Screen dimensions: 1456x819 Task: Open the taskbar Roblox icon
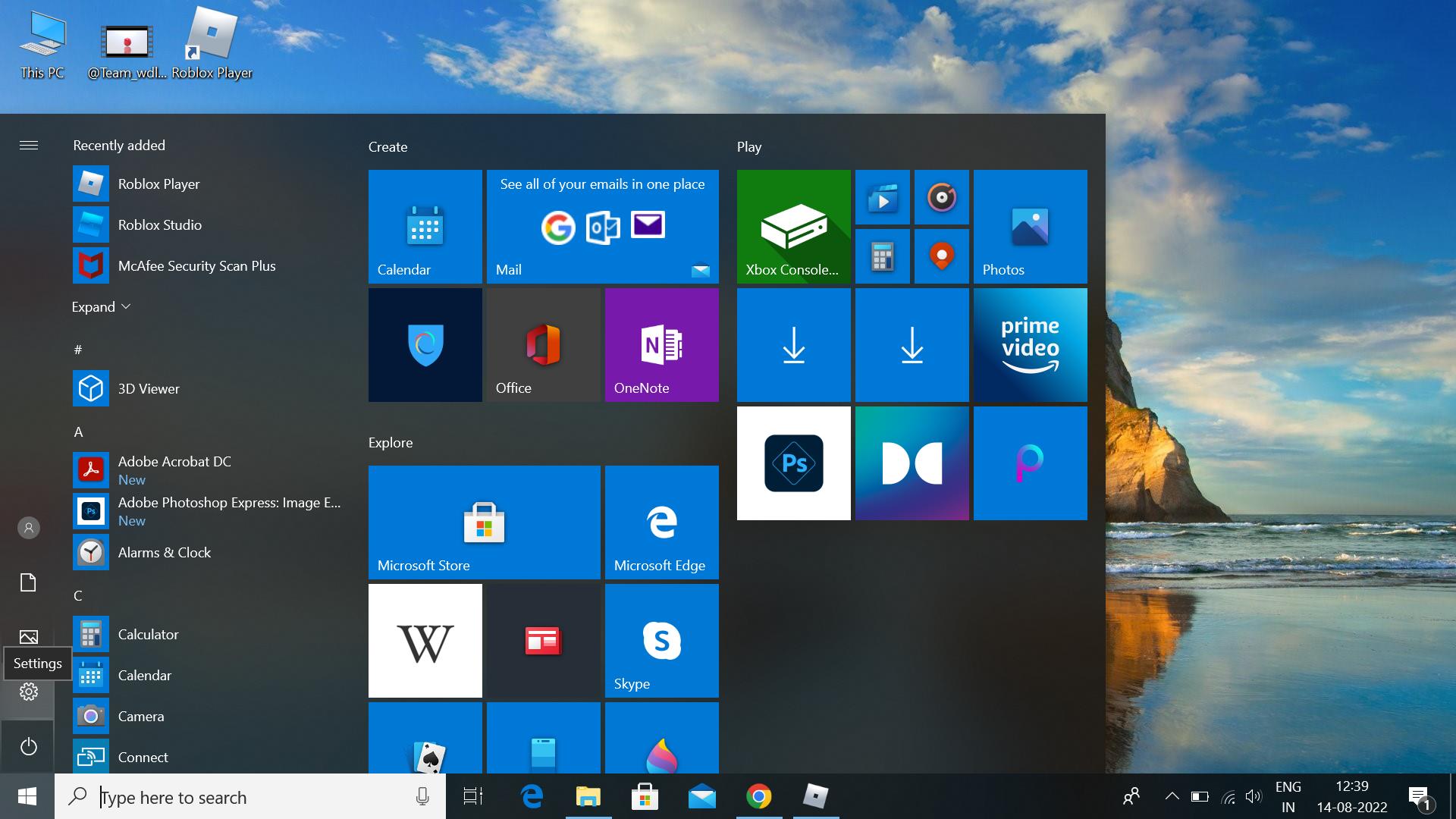coord(815,796)
